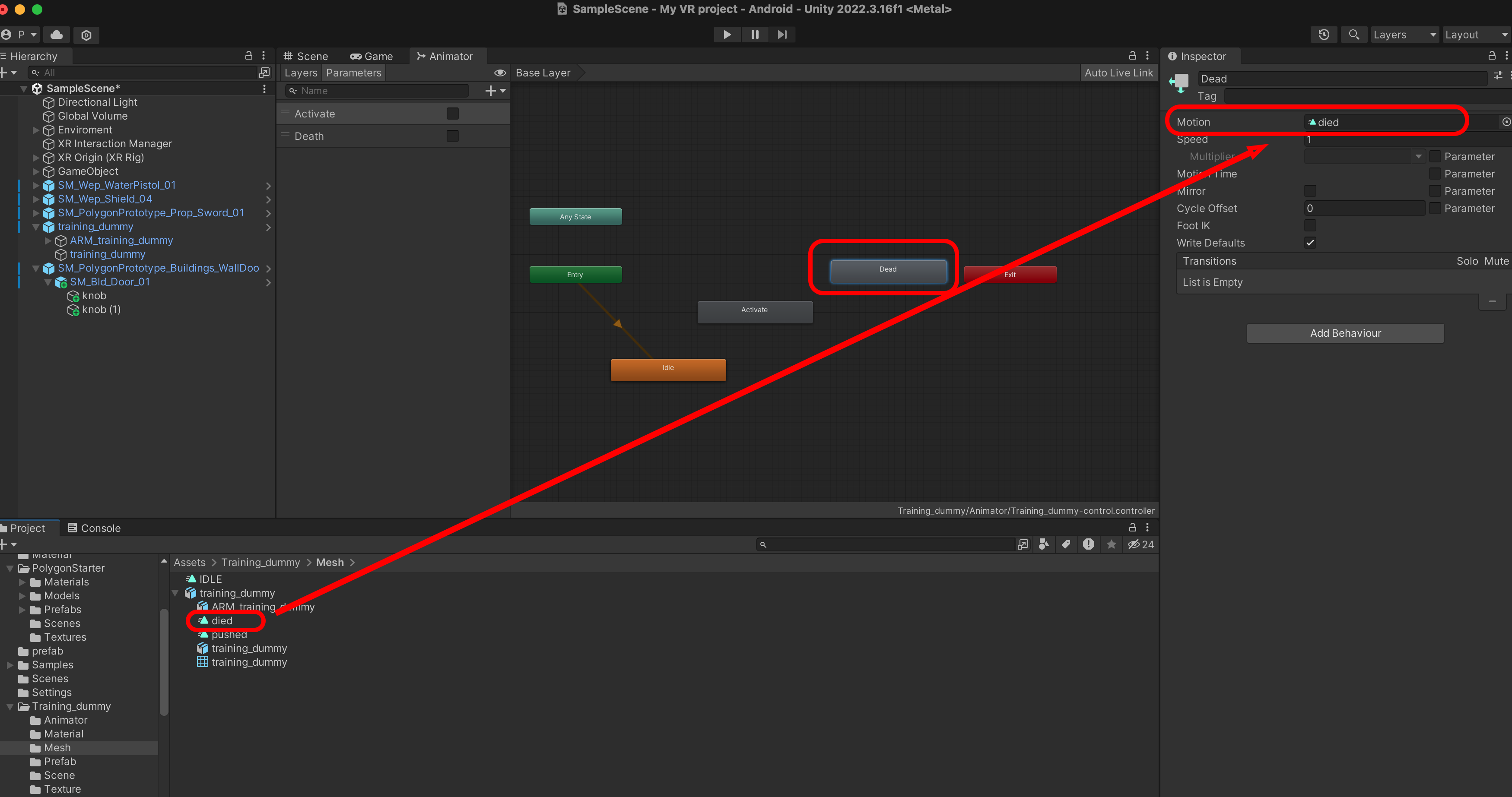1512x797 pixels.
Task: Uncheck Write Defaults checkbox
Action: point(1310,243)
